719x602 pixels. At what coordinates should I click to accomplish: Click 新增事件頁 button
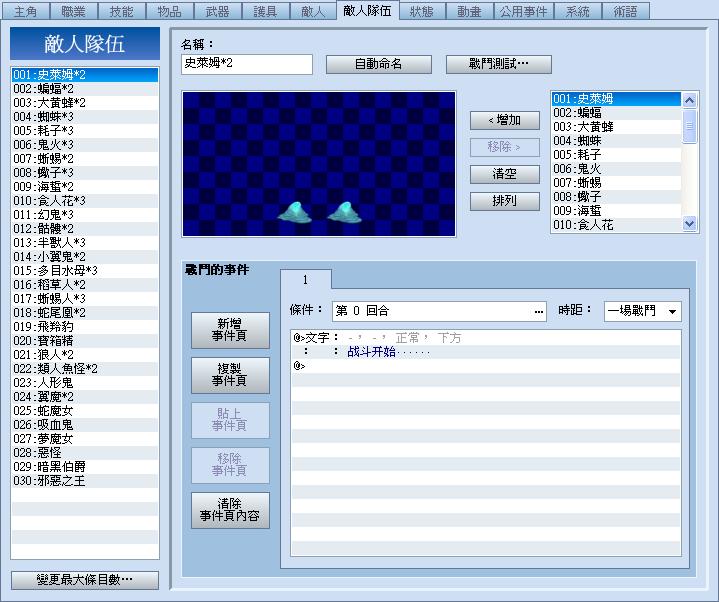coord(230,330)
